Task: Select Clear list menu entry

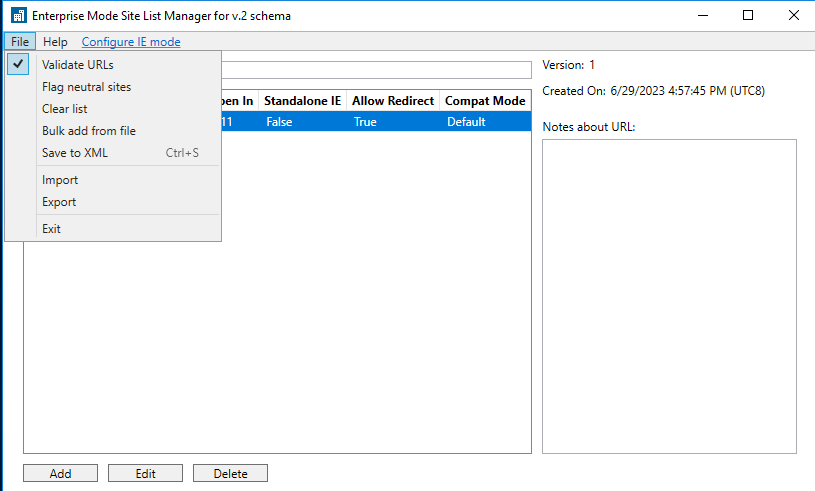Action: pos(113,109)
